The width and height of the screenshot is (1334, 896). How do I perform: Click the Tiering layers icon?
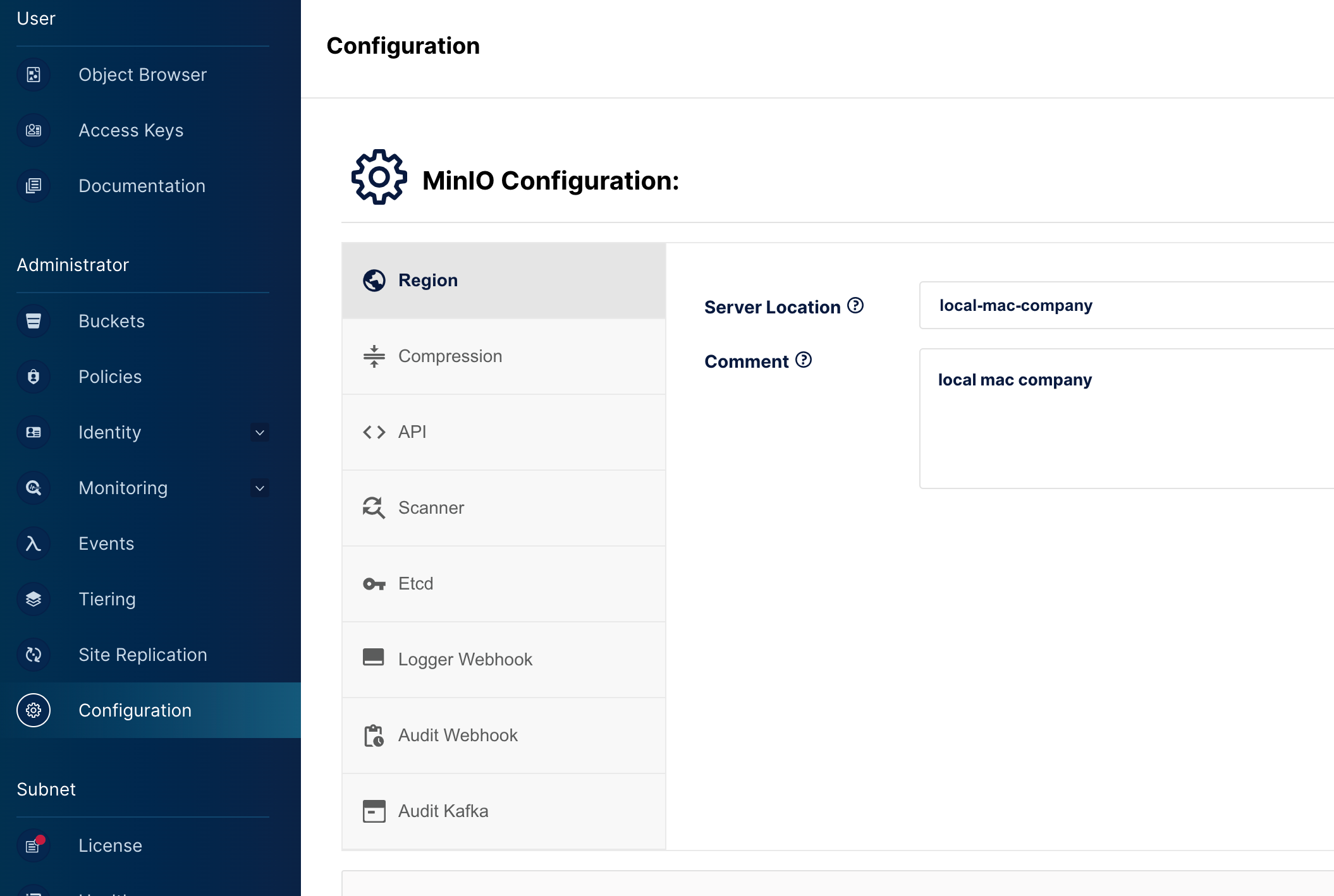(x=34, y=599)
